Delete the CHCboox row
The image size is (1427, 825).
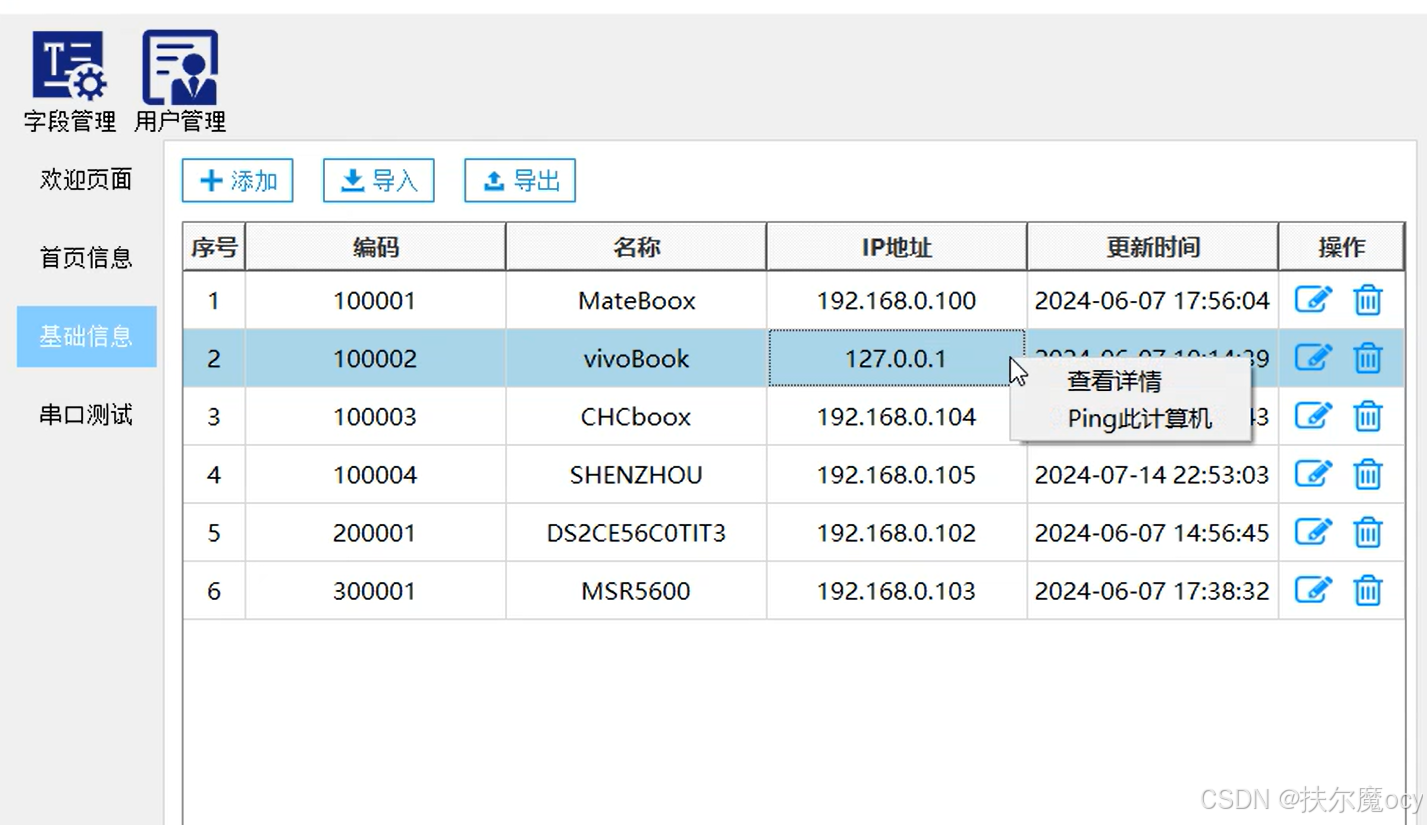[1367, 416]
